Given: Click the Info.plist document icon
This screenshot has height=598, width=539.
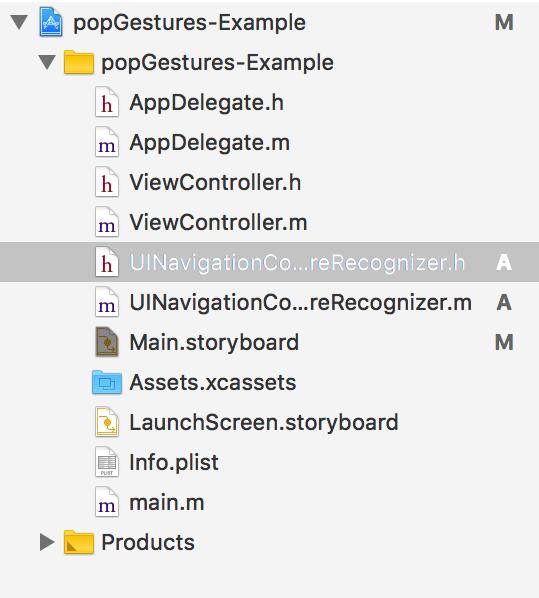Looking at the screenshot, I should pos(107,462).
